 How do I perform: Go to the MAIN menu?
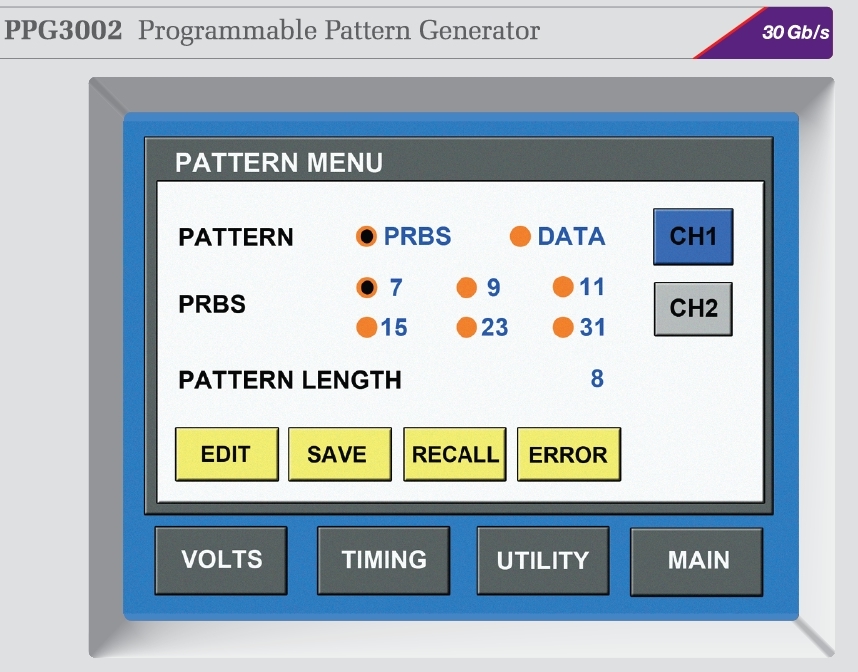coord(697,560)
